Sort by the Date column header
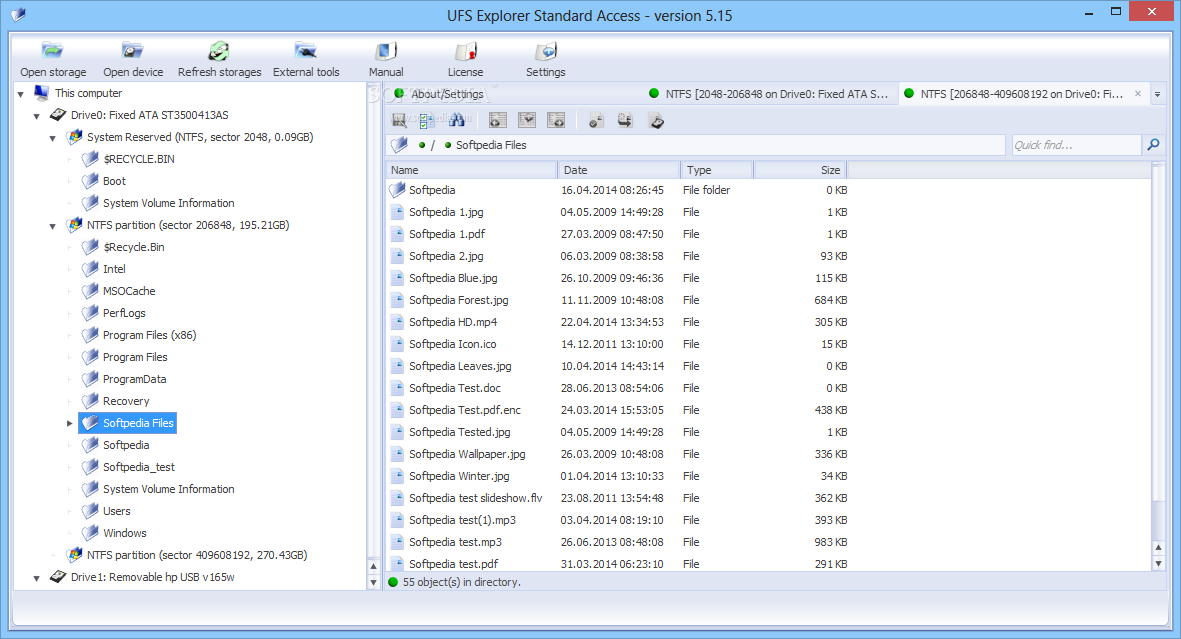This screenshot has width=1181, height=639. [x=618, y=170]
